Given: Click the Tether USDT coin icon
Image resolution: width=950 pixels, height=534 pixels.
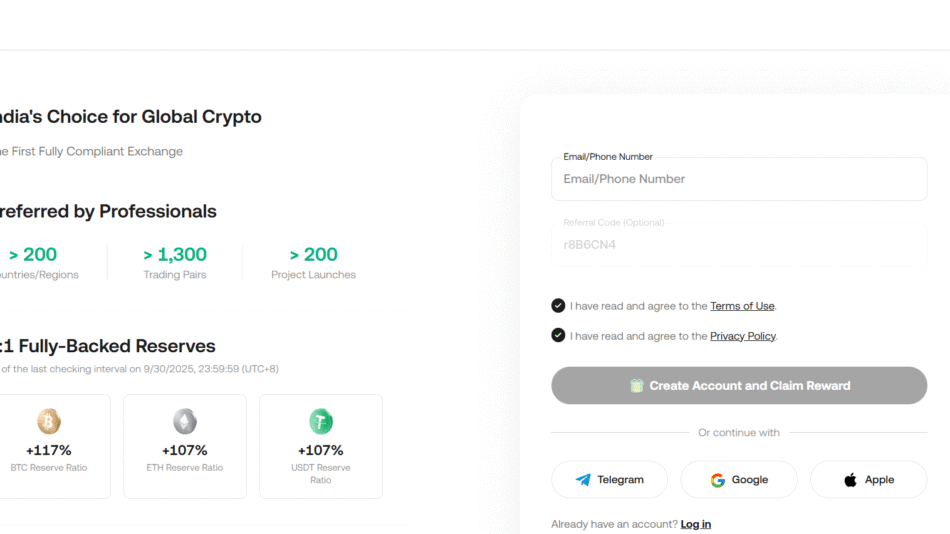Looking at the screenshot, I should pos(321,421).
